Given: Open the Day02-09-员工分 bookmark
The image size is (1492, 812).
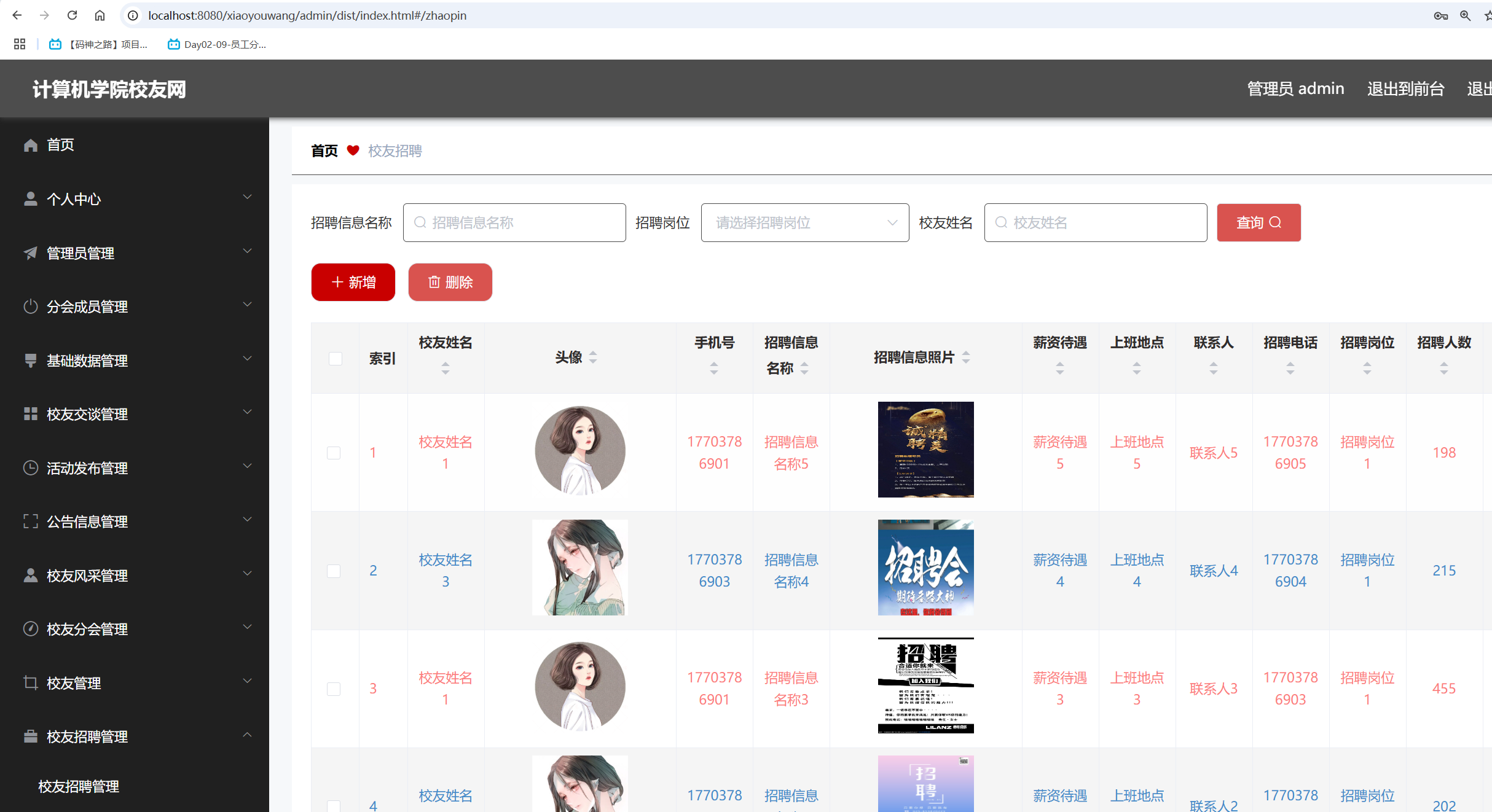Looking at the screenshot, I should click(217, 44).
